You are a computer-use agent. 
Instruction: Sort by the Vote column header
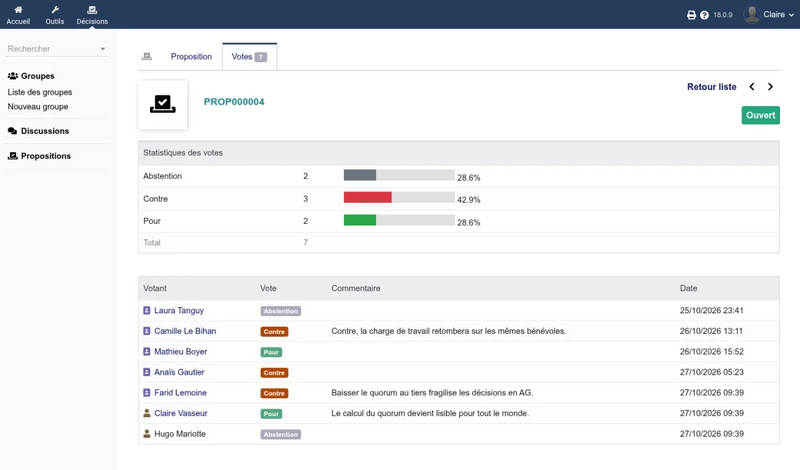268,288
